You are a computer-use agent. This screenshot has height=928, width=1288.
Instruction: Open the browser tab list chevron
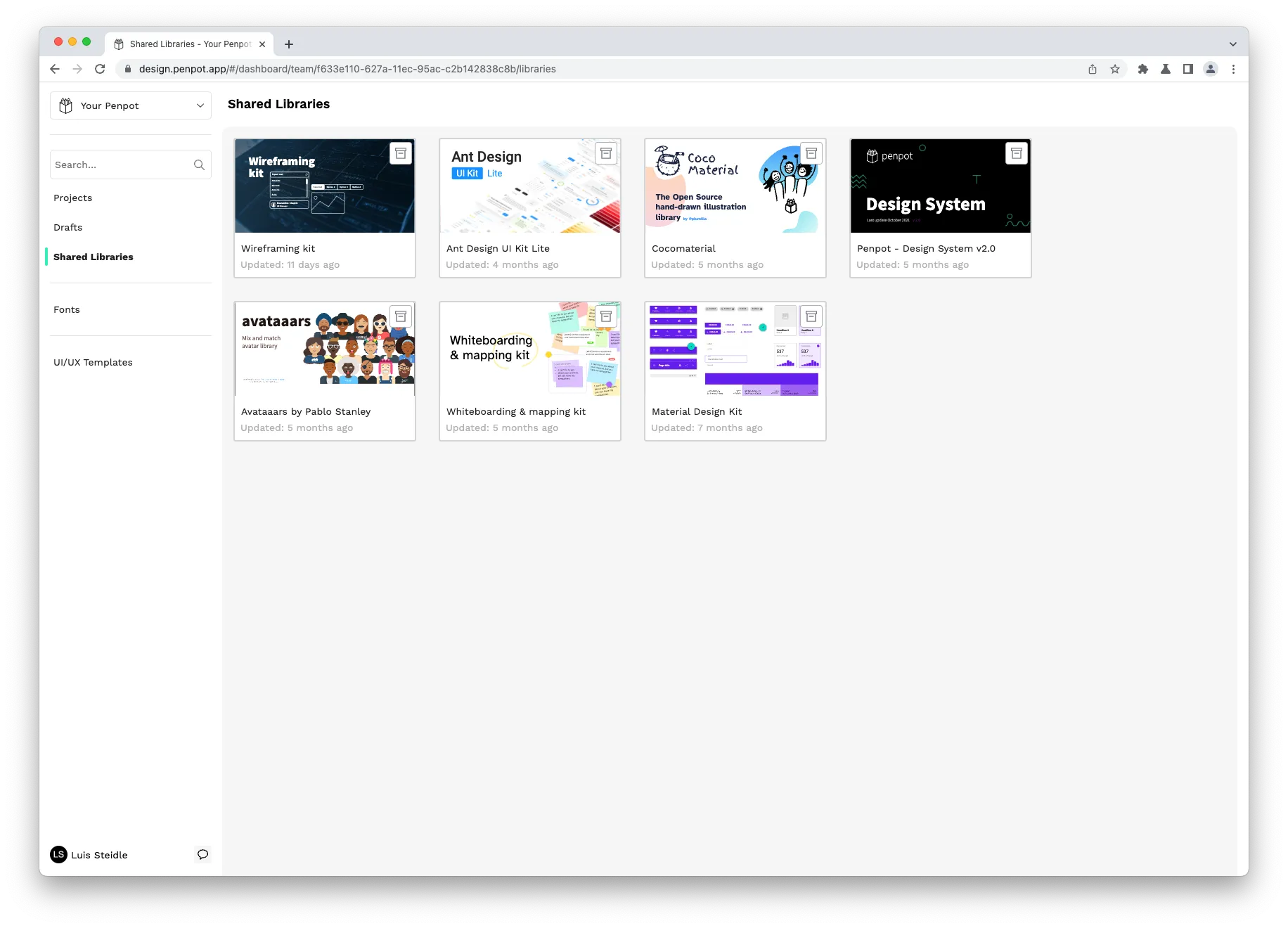click(1232, 43)
